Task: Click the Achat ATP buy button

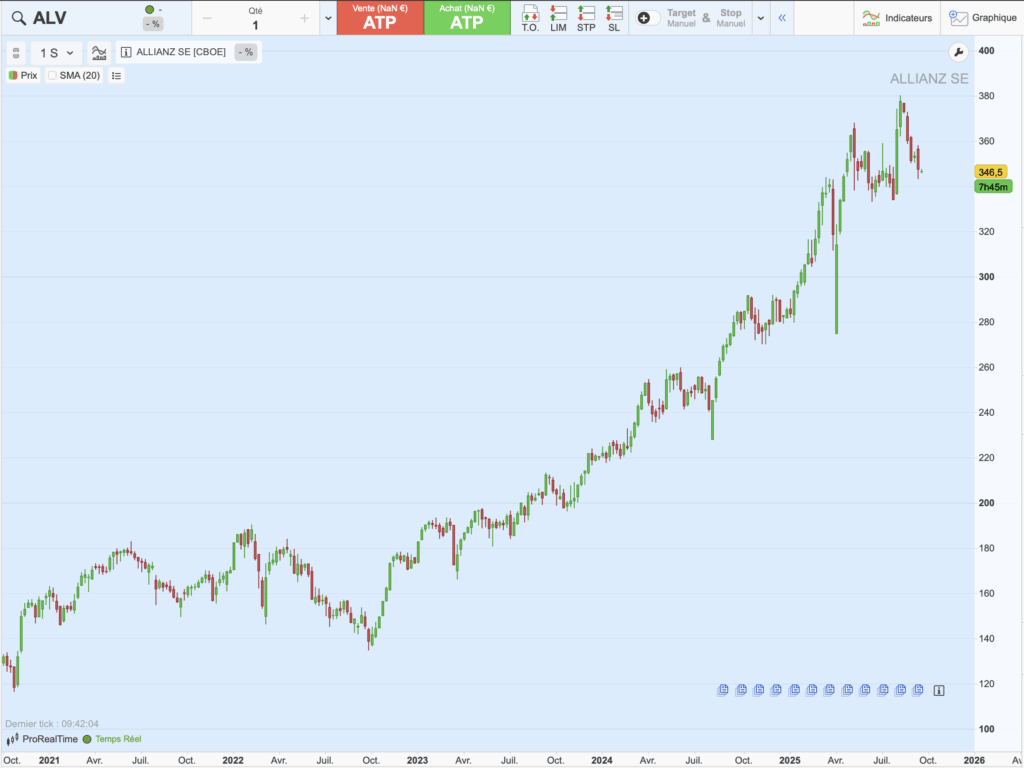Action: pos(467,17)
